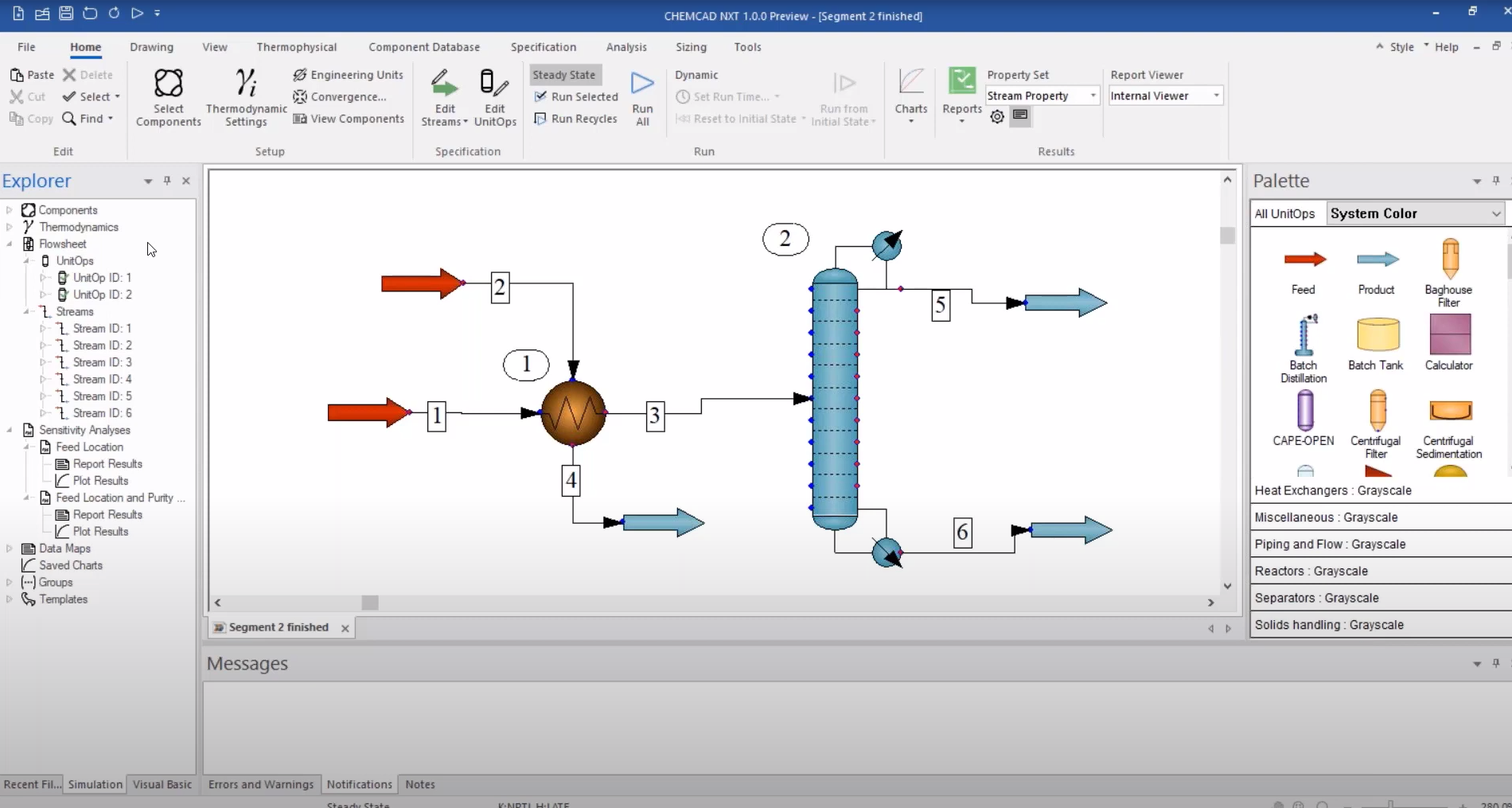Open the System Color palette dropdown

[1495, 213]
